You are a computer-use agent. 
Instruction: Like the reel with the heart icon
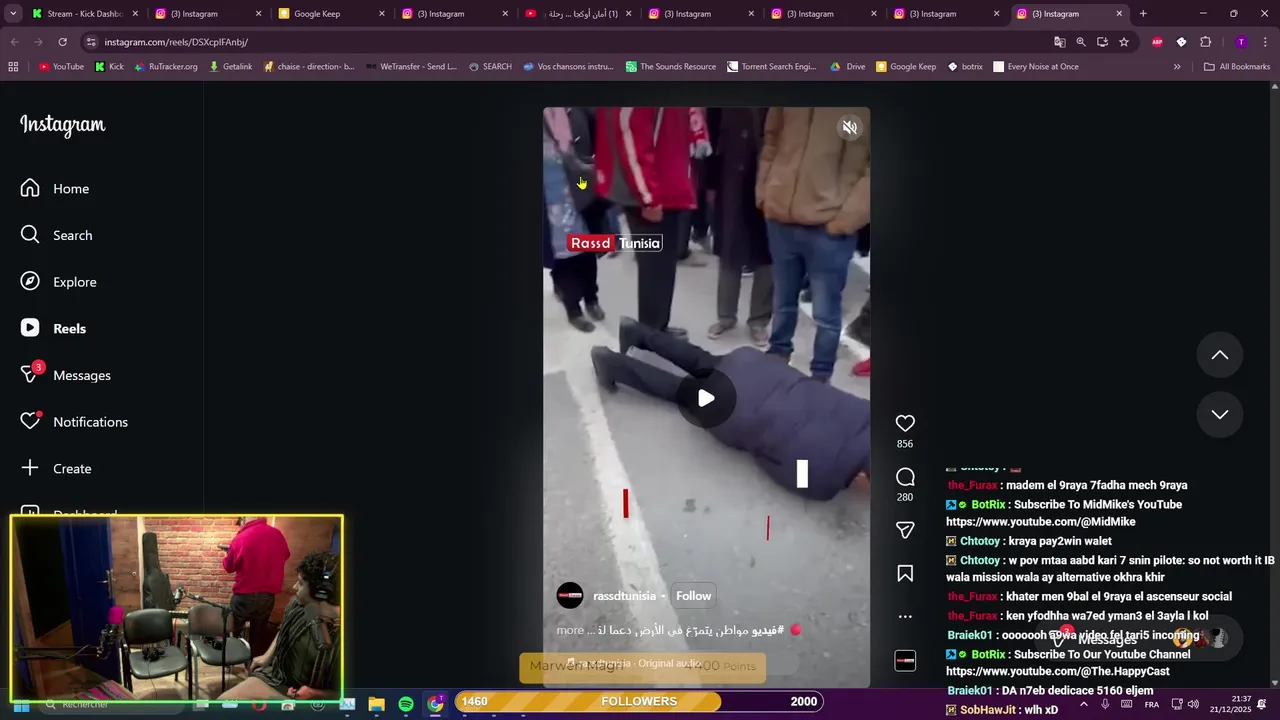coord(905,423)
